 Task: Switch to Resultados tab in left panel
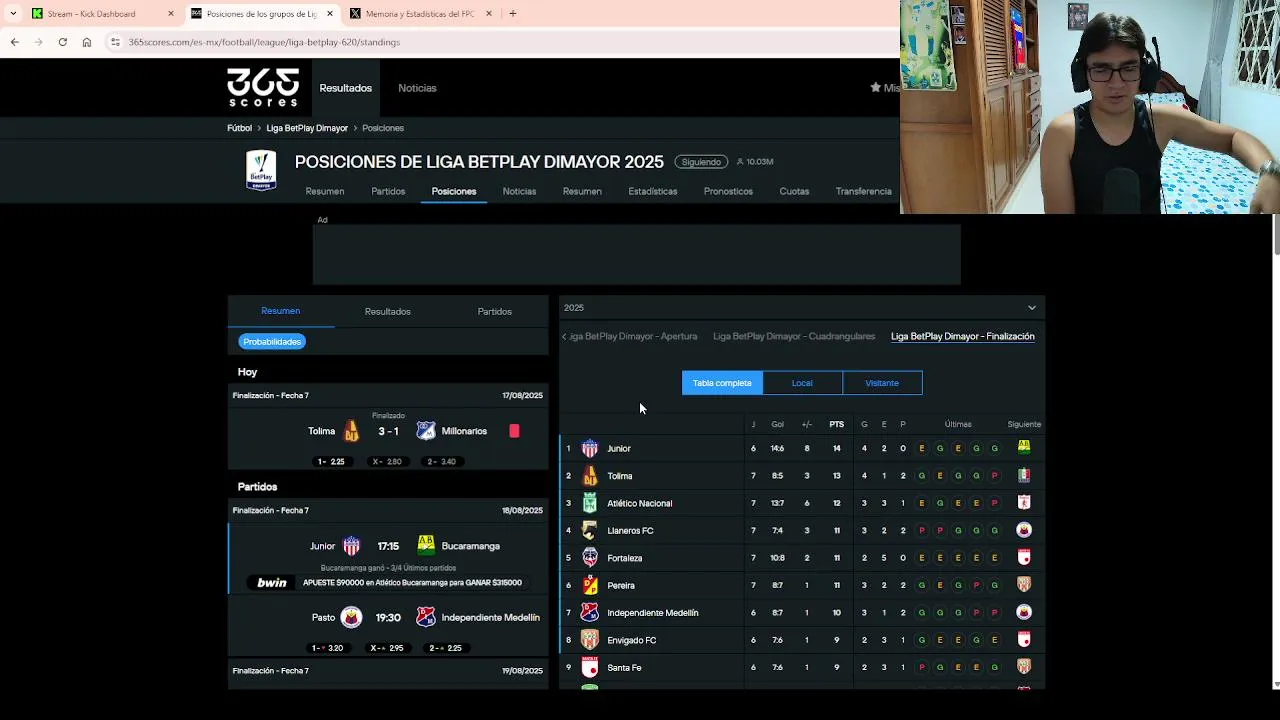tap(388, 311)
